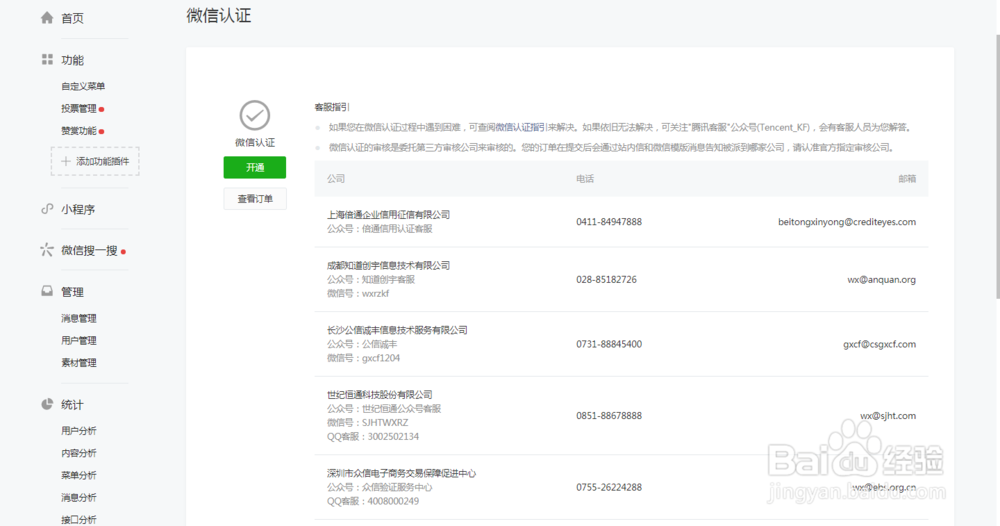Click the 查看订单 button
The height and width of the screenshot is (526, 1000).
tap(254, 199)
